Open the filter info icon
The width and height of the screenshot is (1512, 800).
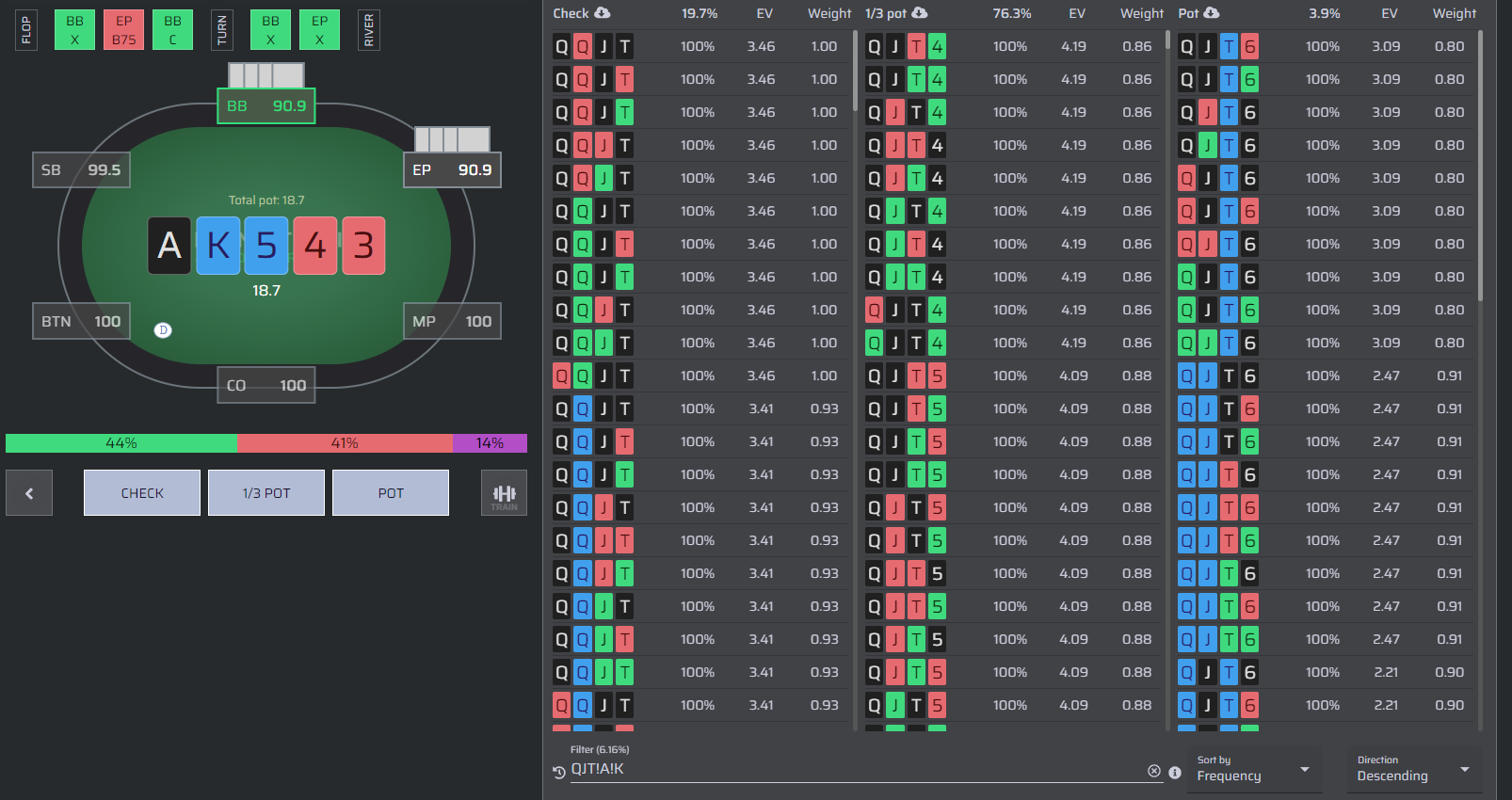1175,772
